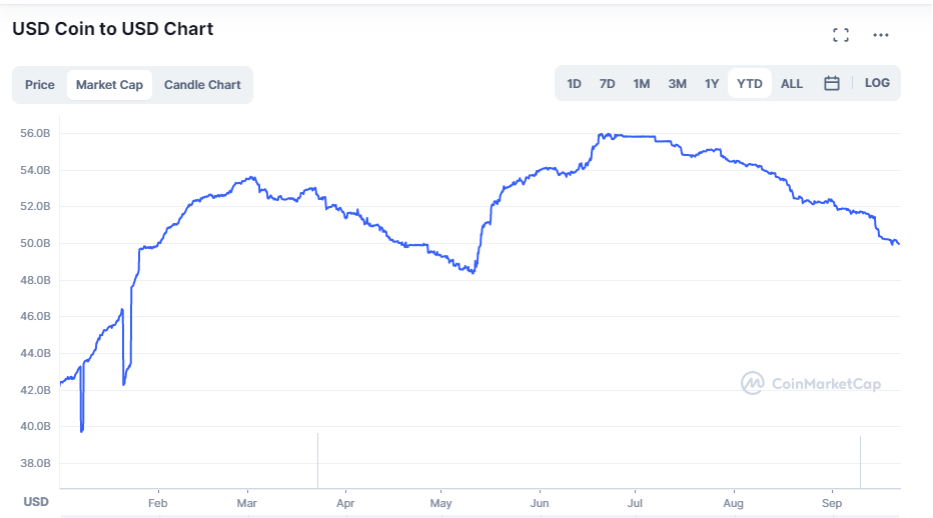Viewport: 933px width, 518px height.
Task: Select the YTD time range
Action: (750, 84)
